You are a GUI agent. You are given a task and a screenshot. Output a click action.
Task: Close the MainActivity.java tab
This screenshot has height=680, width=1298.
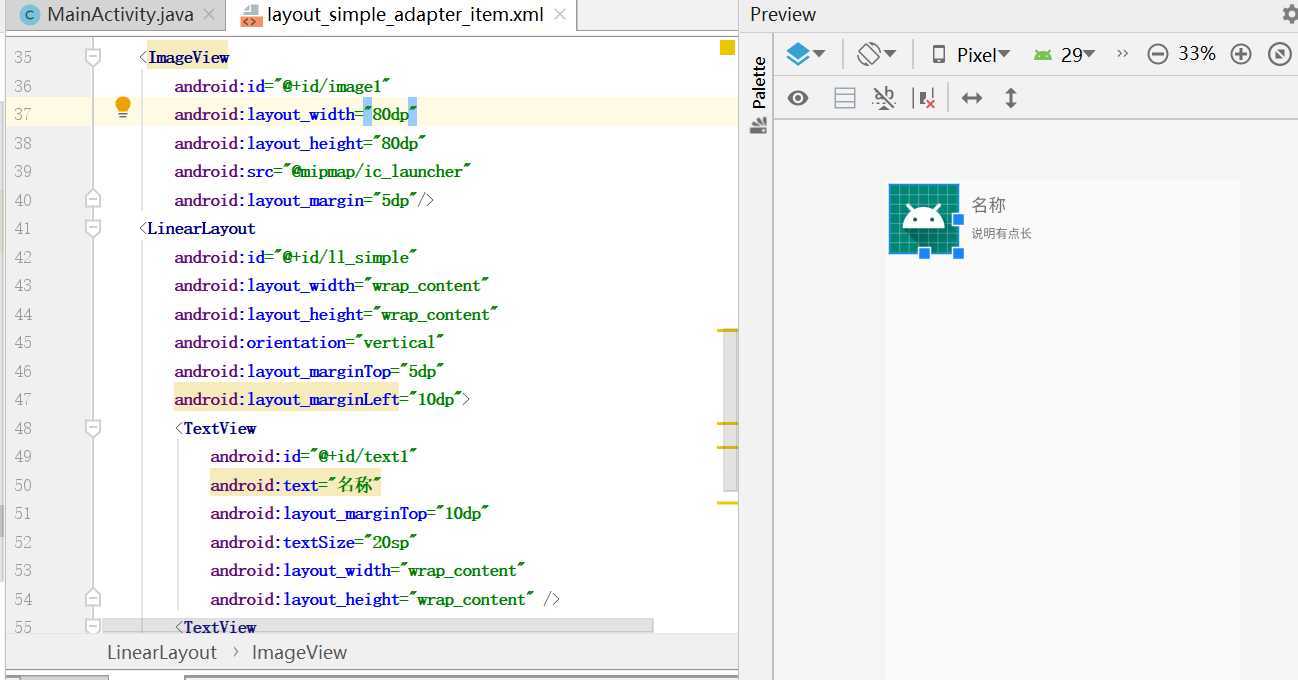[209, 15]
